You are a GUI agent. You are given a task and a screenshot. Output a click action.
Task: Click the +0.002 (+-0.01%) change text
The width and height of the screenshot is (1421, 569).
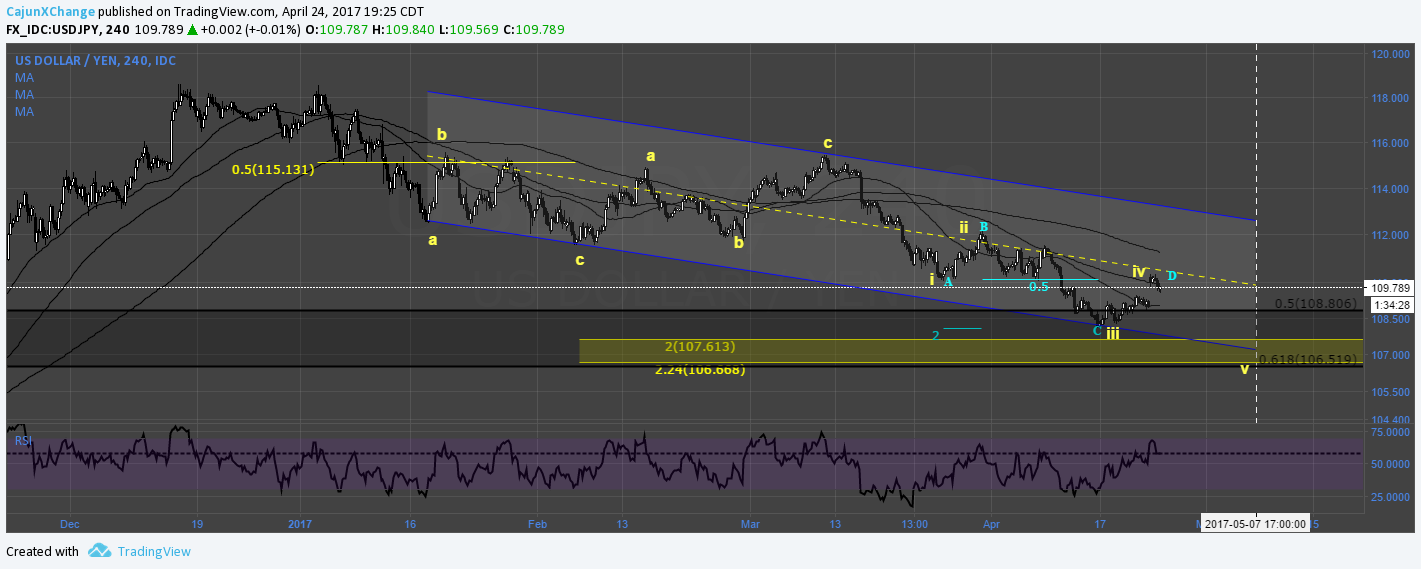250,30
